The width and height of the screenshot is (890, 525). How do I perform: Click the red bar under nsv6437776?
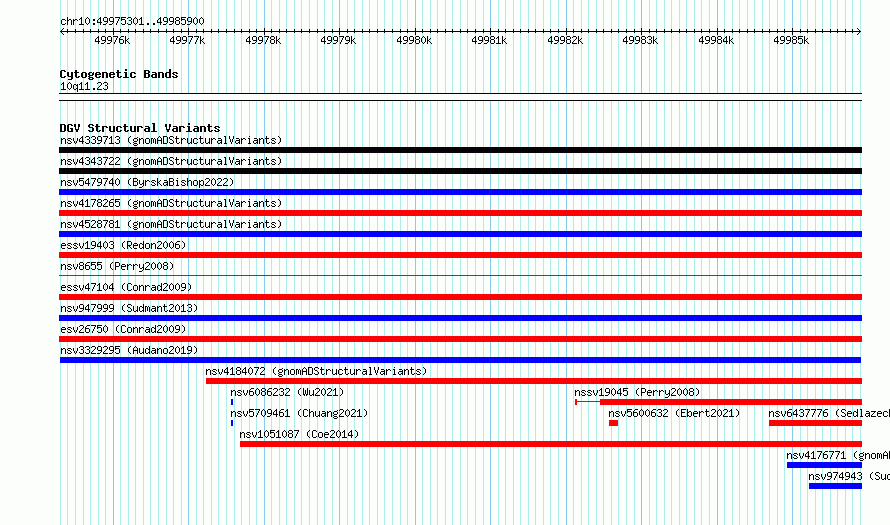point(816,423)
